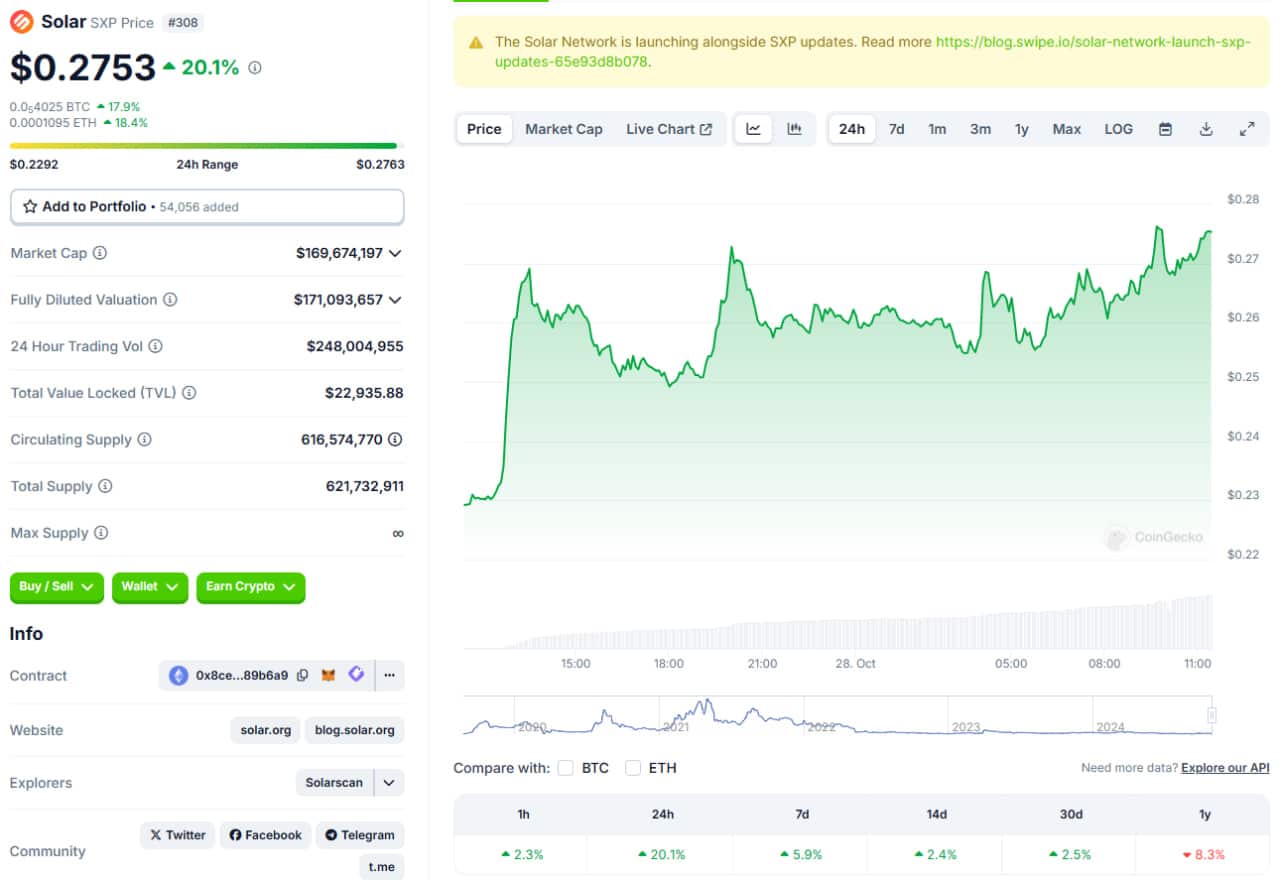
Task: Switch to the Market Cap chart tab
Action: (x=564, y=129)
